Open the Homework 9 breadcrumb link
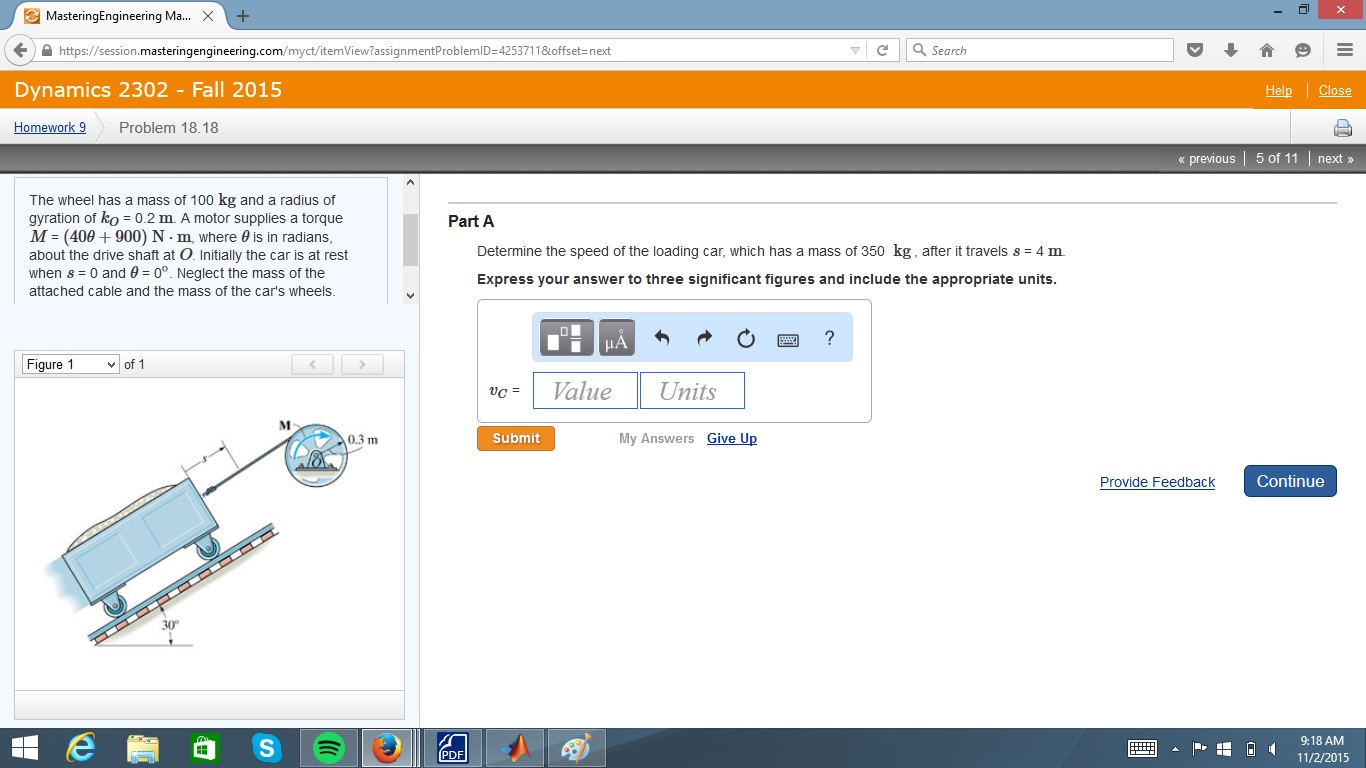 pyautogui.click(x=49, y=127)
